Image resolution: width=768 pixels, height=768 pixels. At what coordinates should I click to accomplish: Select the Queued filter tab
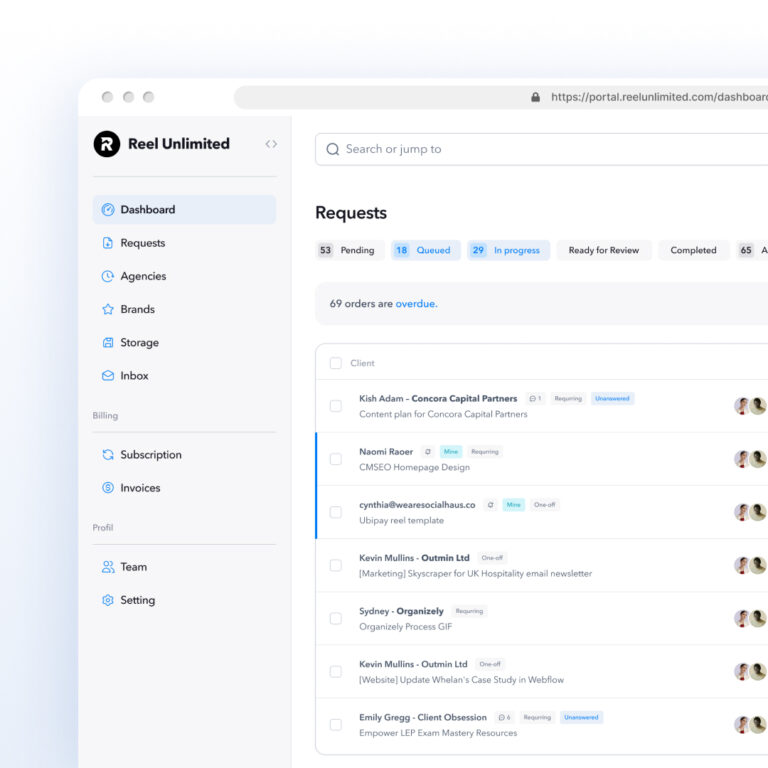426,250
